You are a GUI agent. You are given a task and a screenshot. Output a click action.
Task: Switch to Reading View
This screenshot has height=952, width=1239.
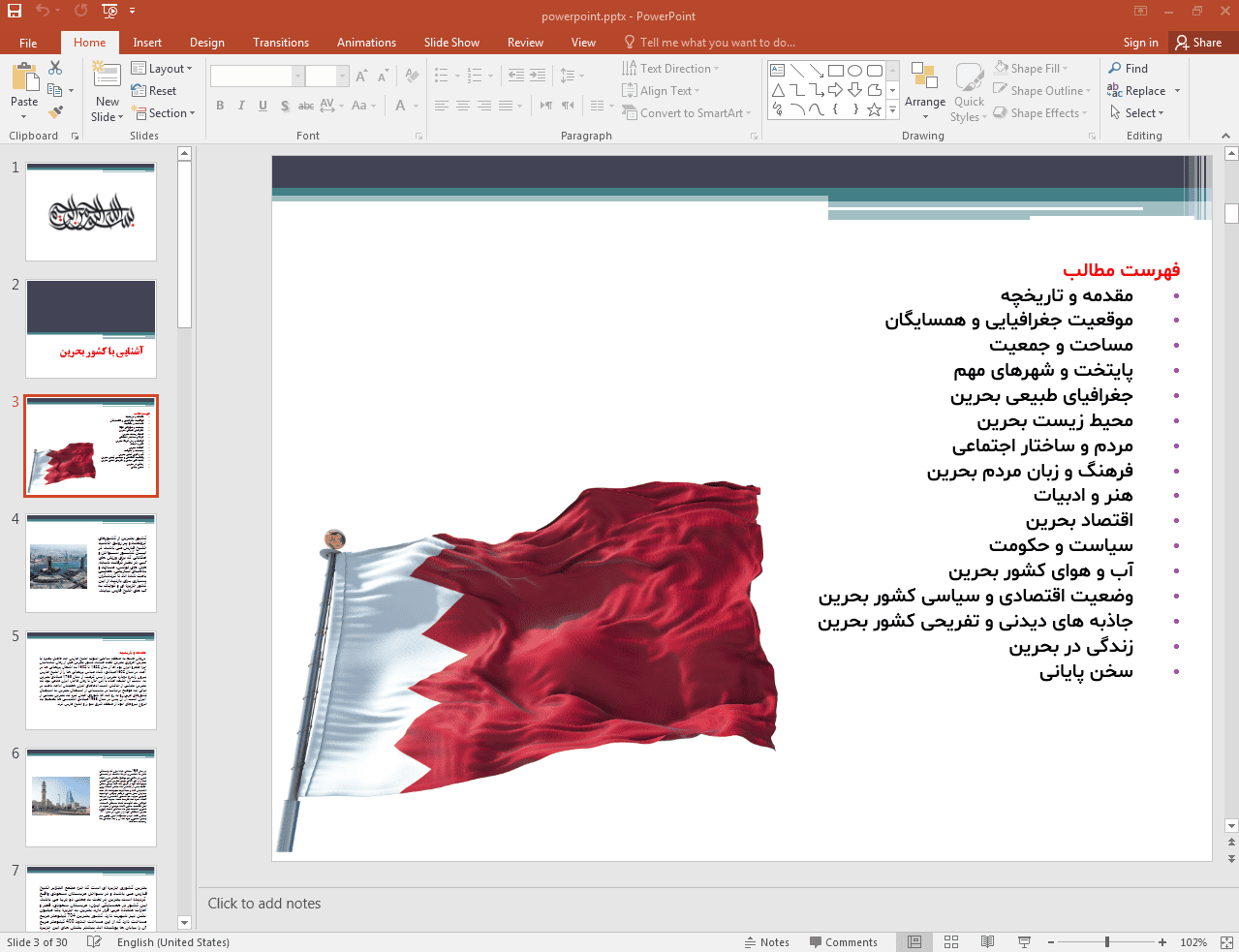(x=987, y=942)
